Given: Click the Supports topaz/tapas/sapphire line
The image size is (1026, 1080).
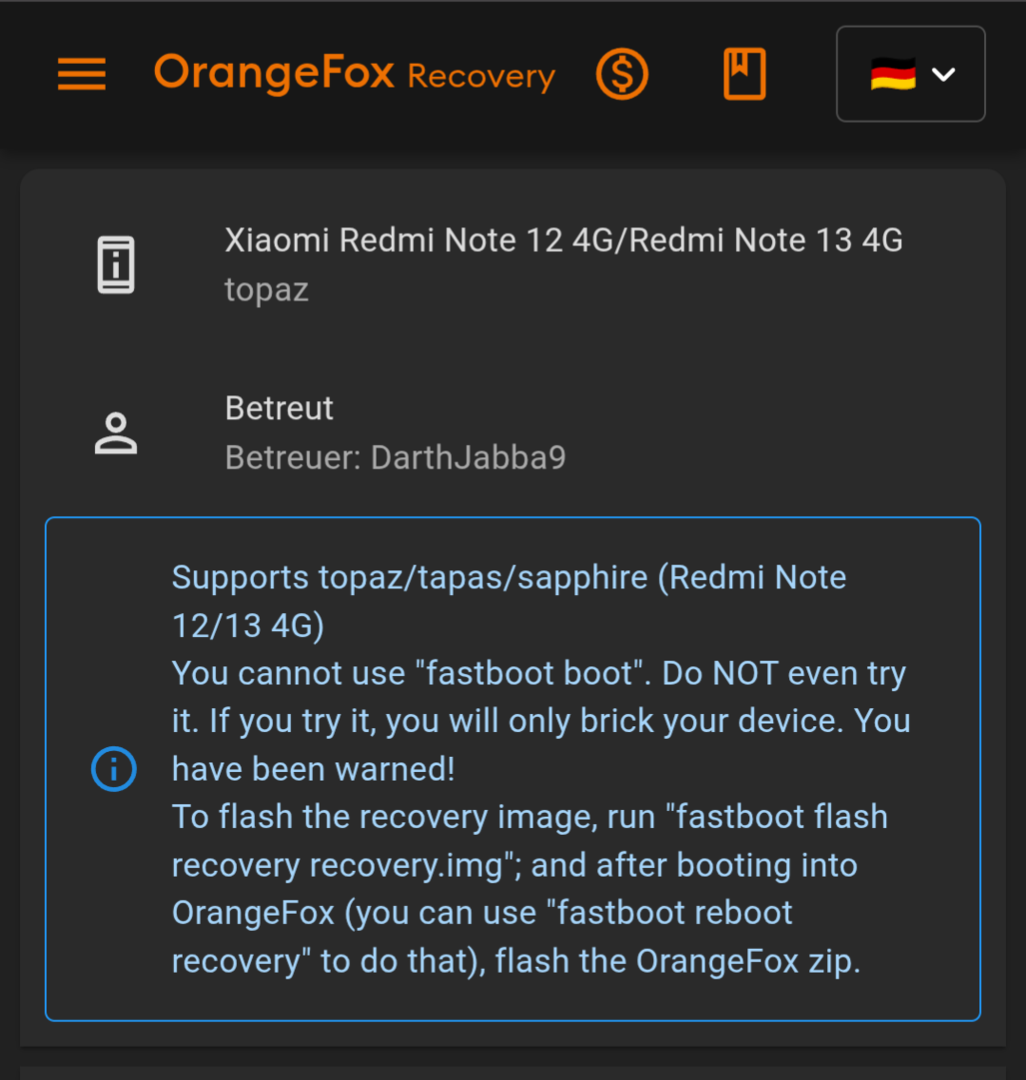Looking at the screenshot, I should point(508,577).
